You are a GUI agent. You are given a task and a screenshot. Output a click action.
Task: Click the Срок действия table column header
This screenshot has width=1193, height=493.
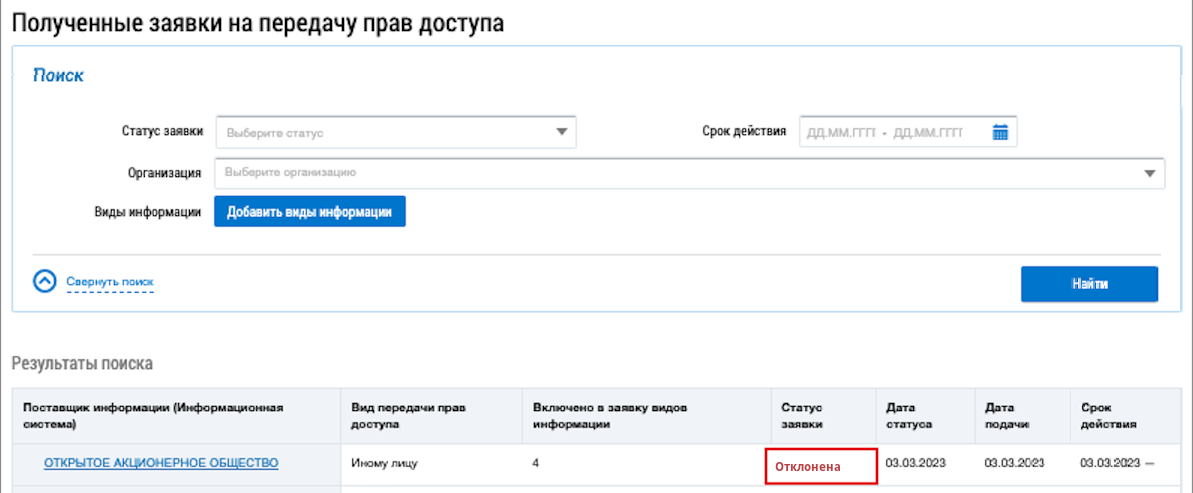point(1109,415)
